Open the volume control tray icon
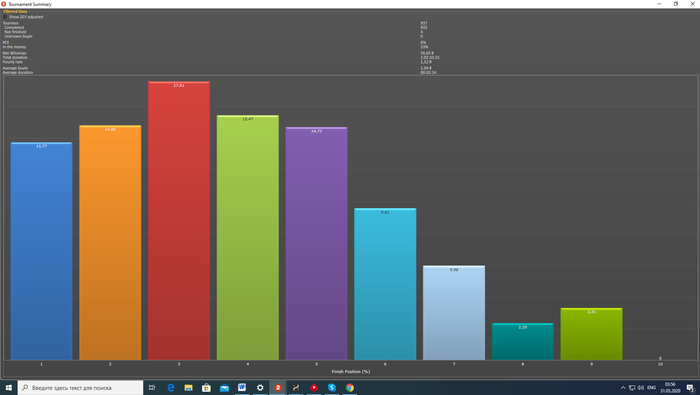Screen dimensions: 700x395 coord(641,387)
